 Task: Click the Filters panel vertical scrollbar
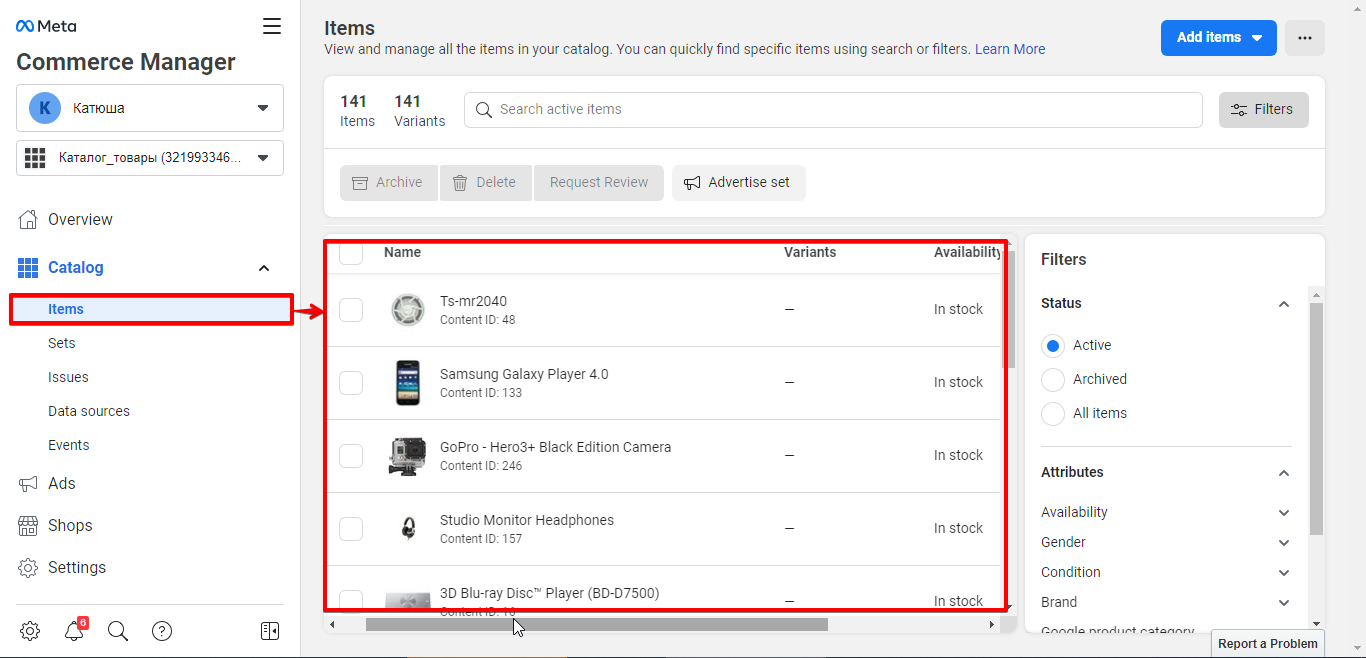(x=1316, y=418)
